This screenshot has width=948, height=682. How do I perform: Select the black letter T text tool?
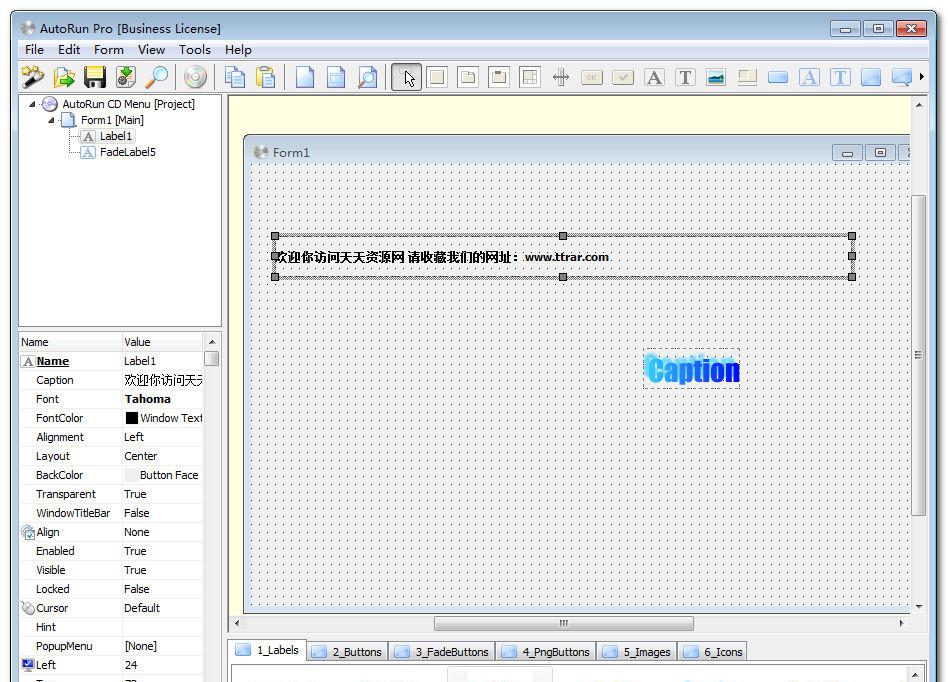tap(685, 77)
